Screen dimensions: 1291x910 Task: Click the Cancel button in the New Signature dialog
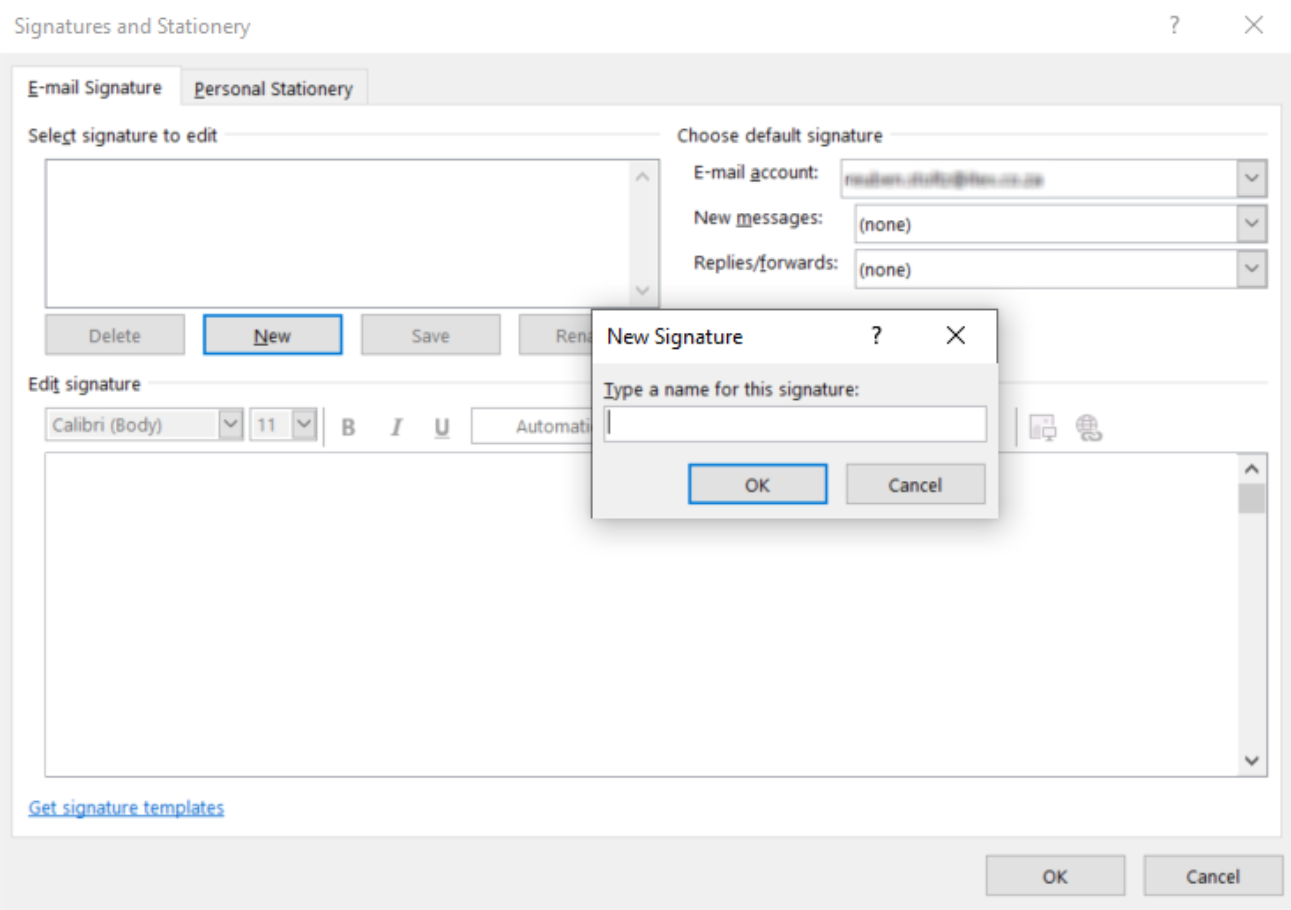pos(914,484)
